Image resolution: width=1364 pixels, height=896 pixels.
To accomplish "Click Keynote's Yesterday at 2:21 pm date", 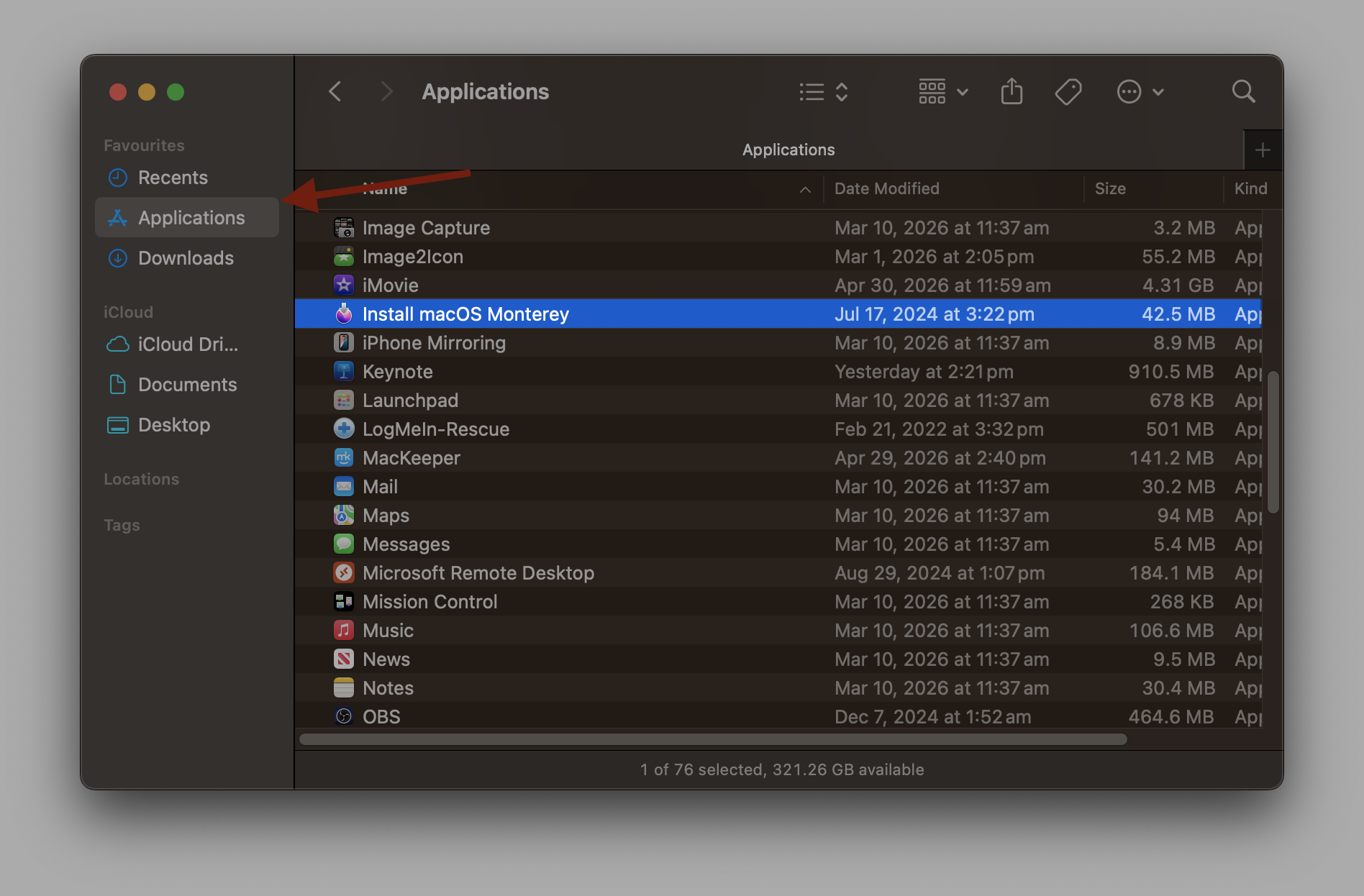I will (924, 372).
